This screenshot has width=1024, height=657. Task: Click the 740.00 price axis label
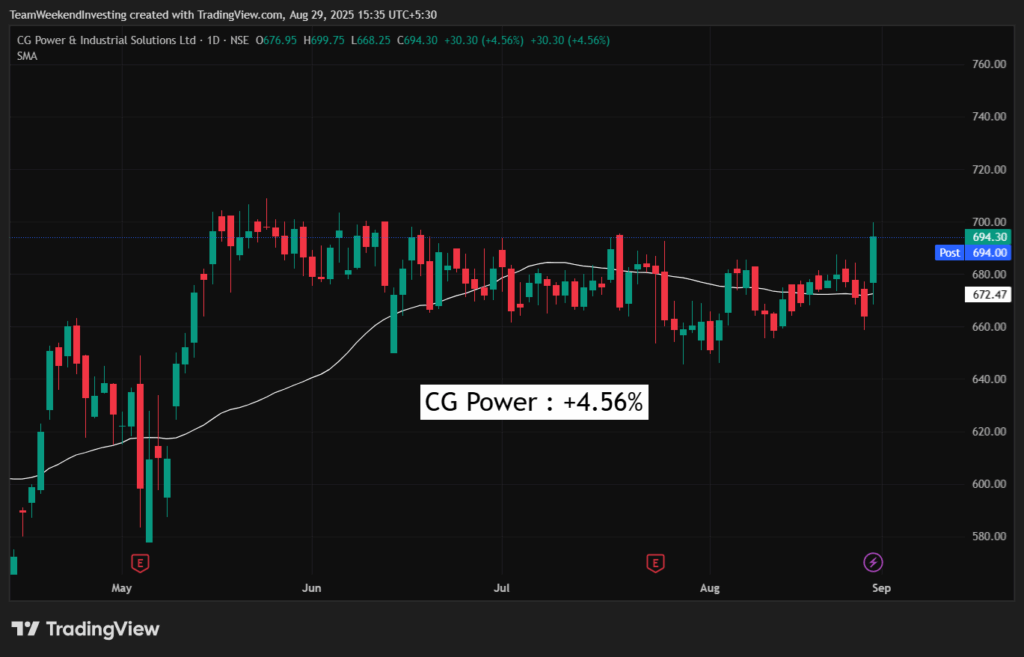[x=989, y=116]
